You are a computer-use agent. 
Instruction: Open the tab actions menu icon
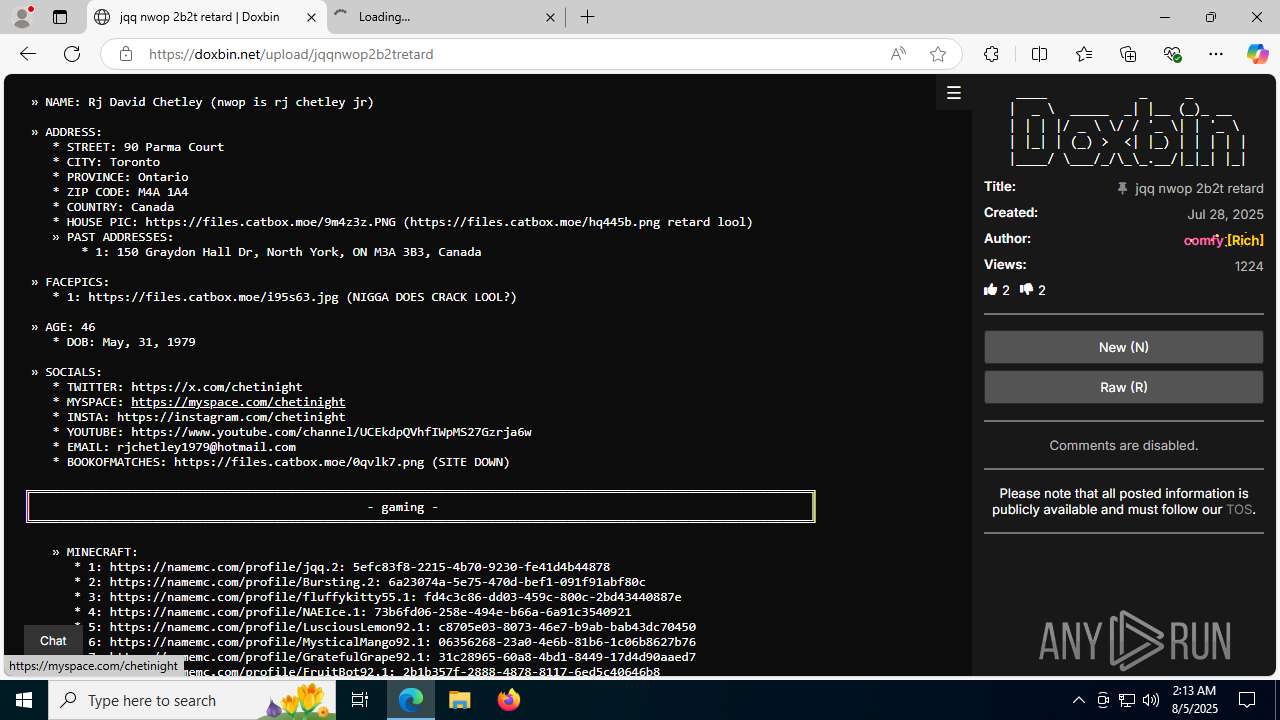[60, 17]
